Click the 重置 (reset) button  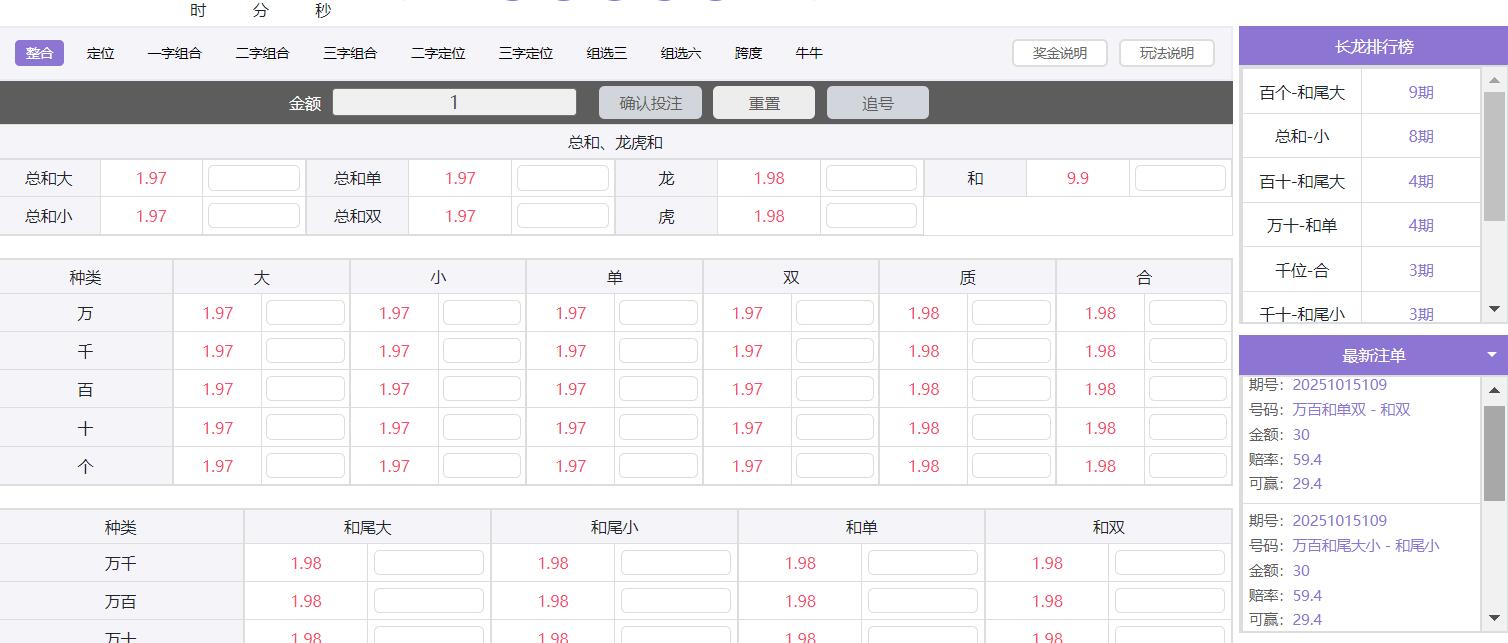[763, 101]
